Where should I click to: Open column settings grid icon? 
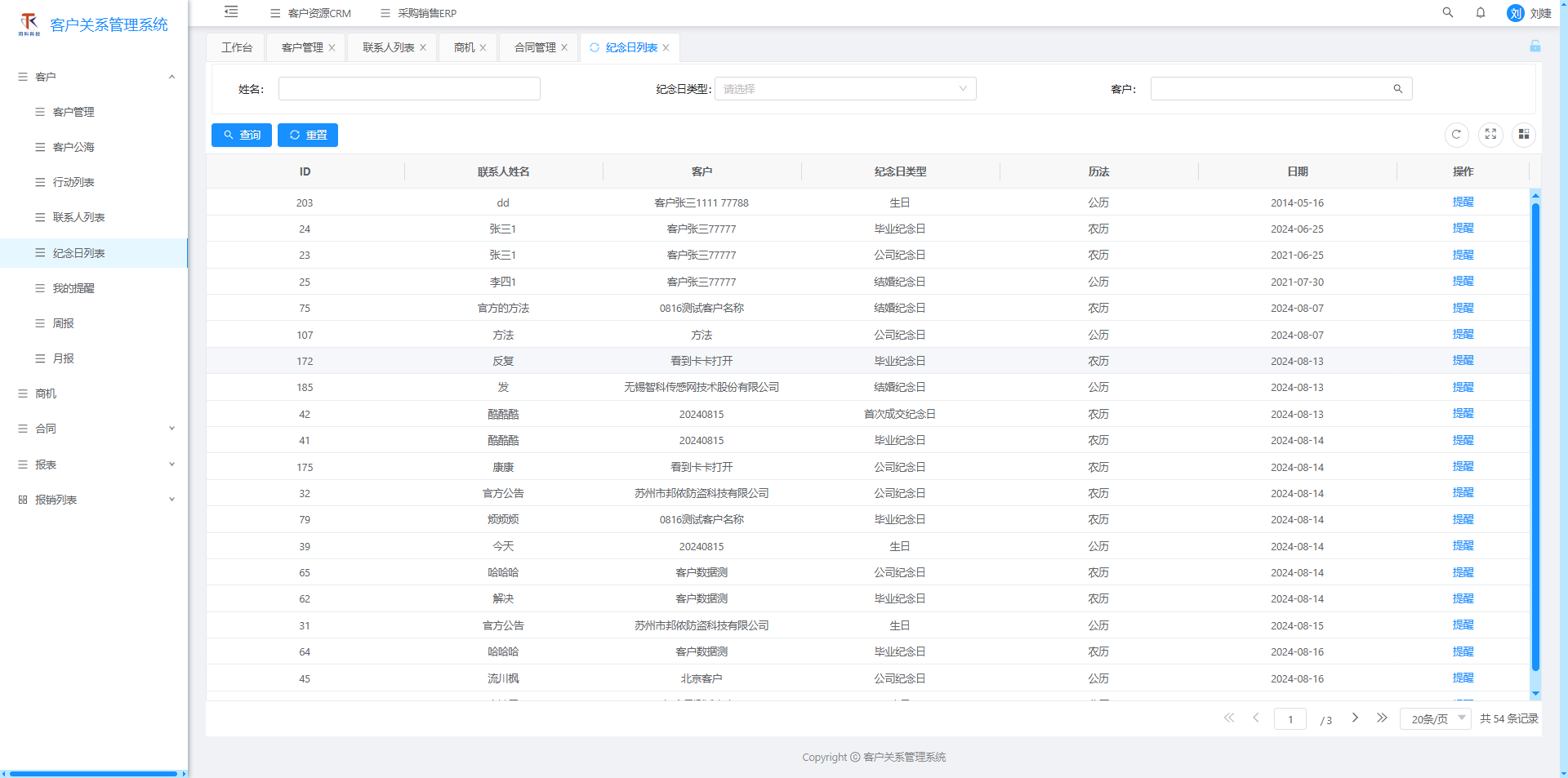[x=1524, y=135]
